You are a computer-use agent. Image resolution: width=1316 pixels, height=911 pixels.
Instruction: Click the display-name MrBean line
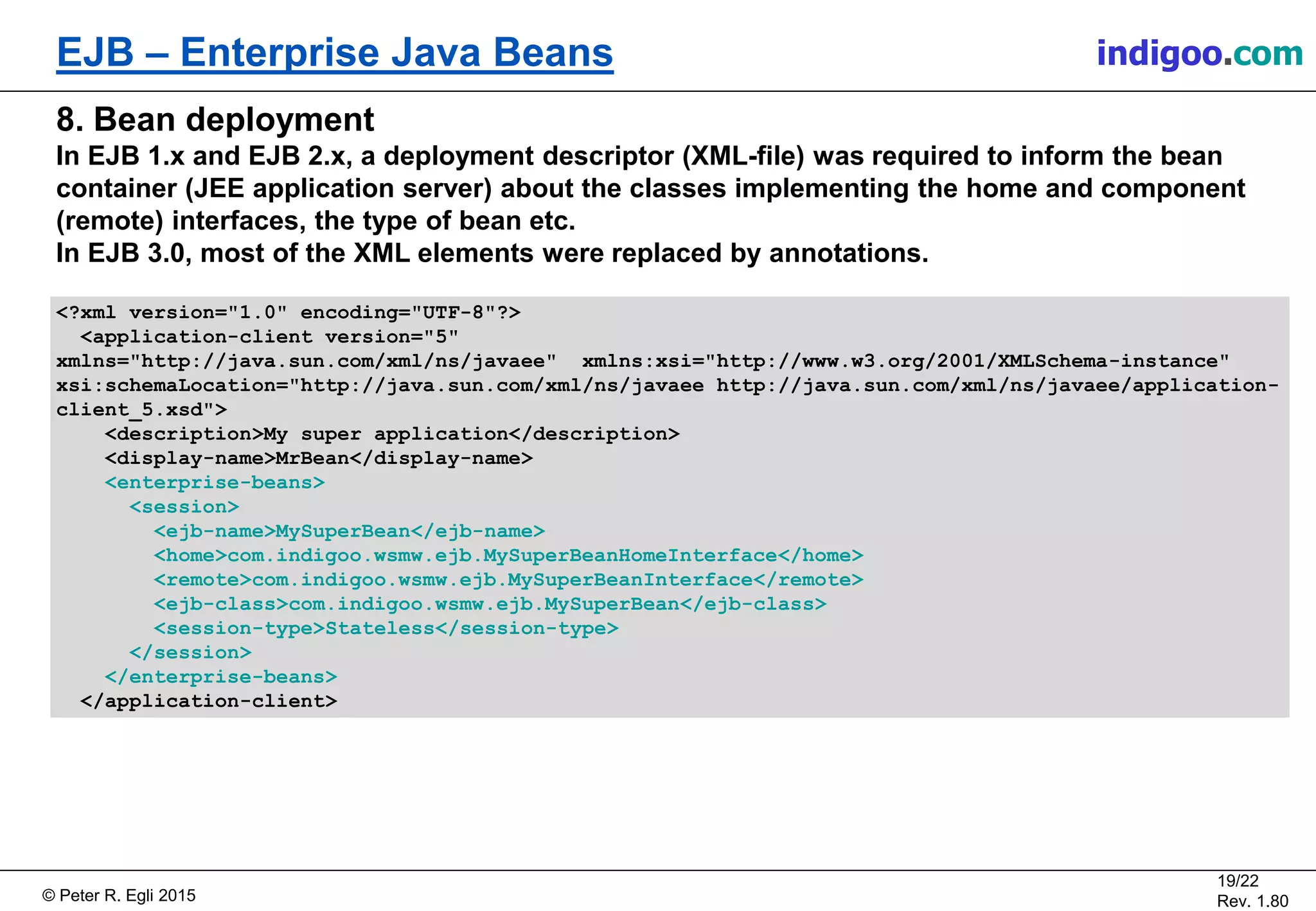319,459
